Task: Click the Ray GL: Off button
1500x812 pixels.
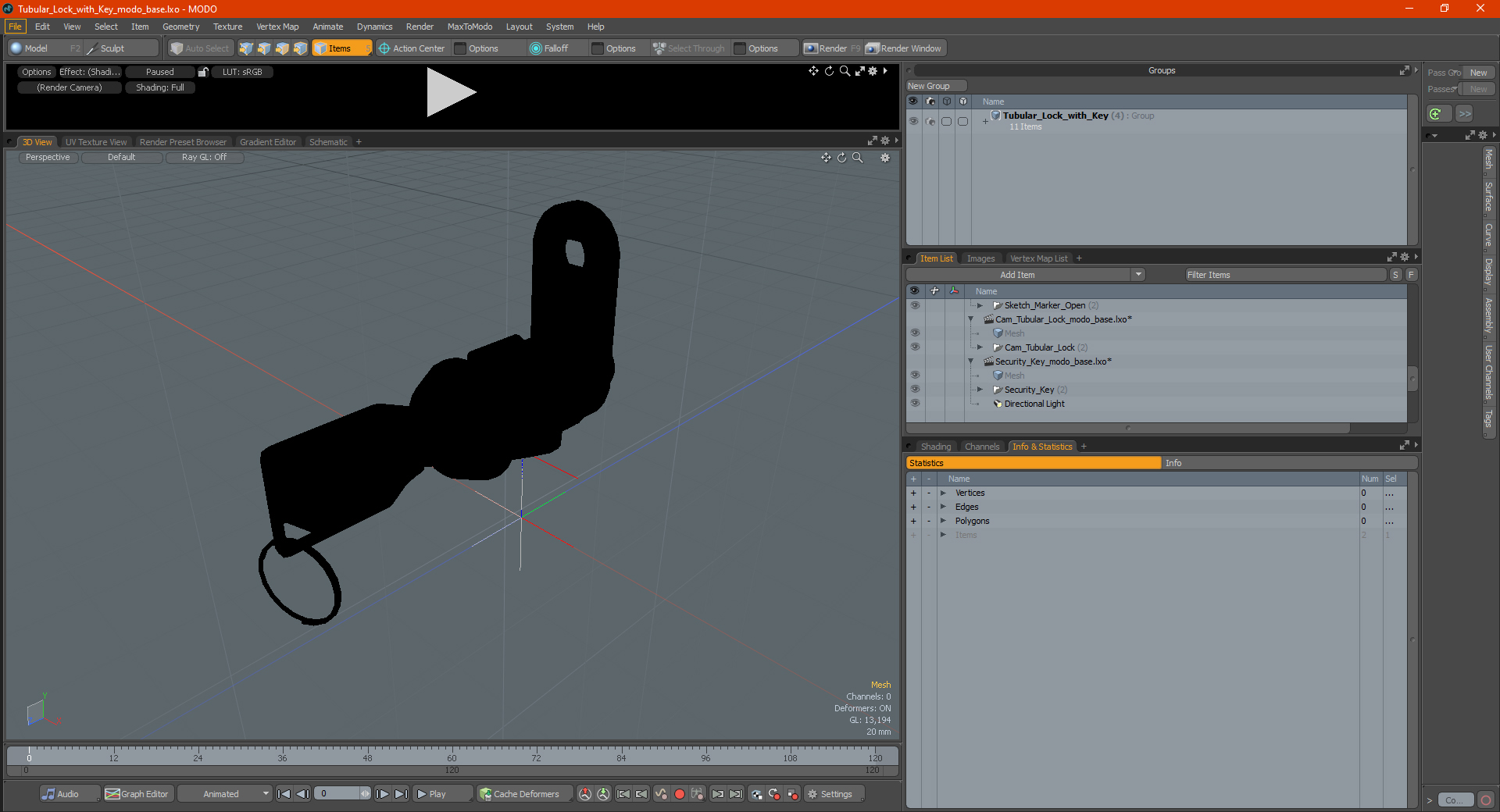Action: click(204, 157)
